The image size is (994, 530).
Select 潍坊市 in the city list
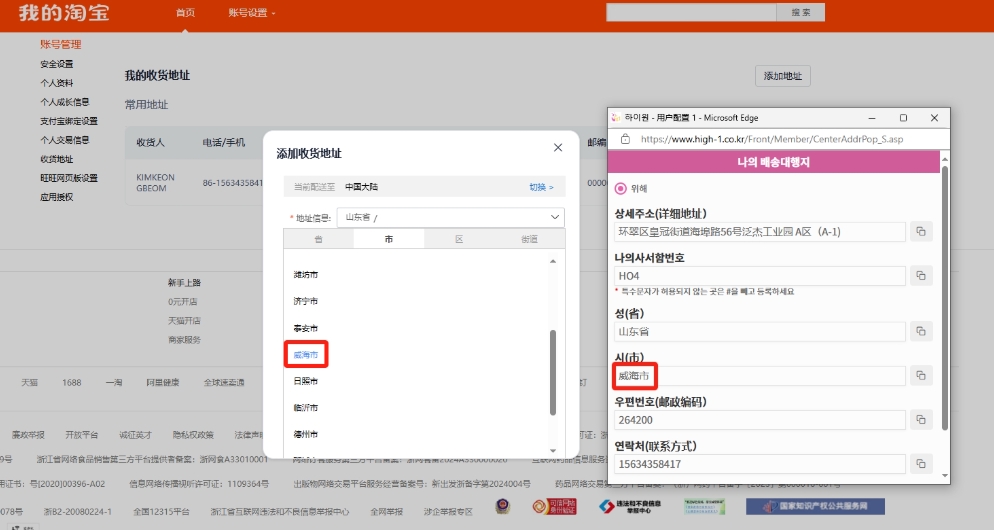tap(306, 275)
